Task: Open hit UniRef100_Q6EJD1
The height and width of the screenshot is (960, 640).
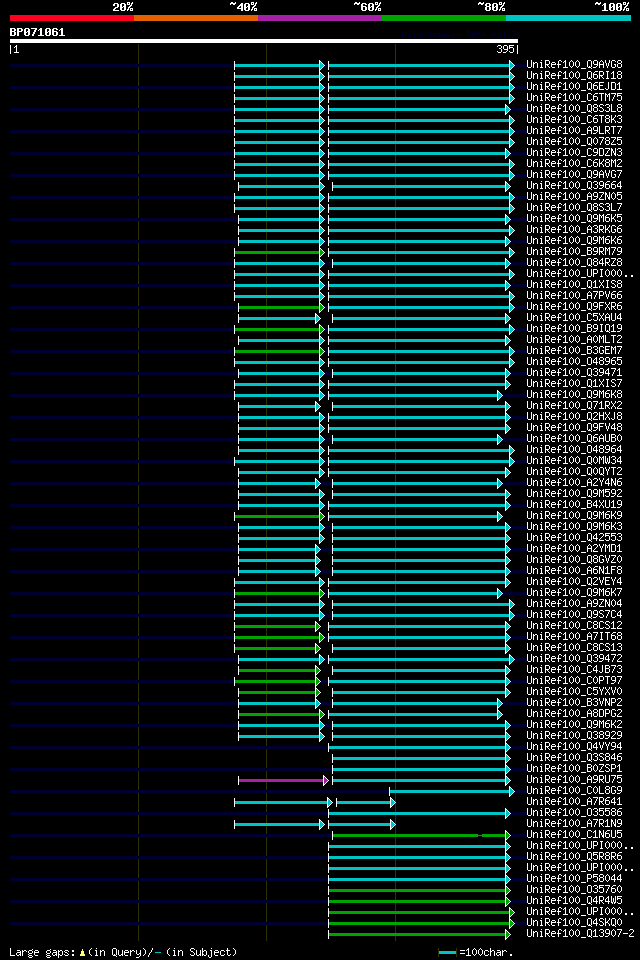Action: pos(574,86)
